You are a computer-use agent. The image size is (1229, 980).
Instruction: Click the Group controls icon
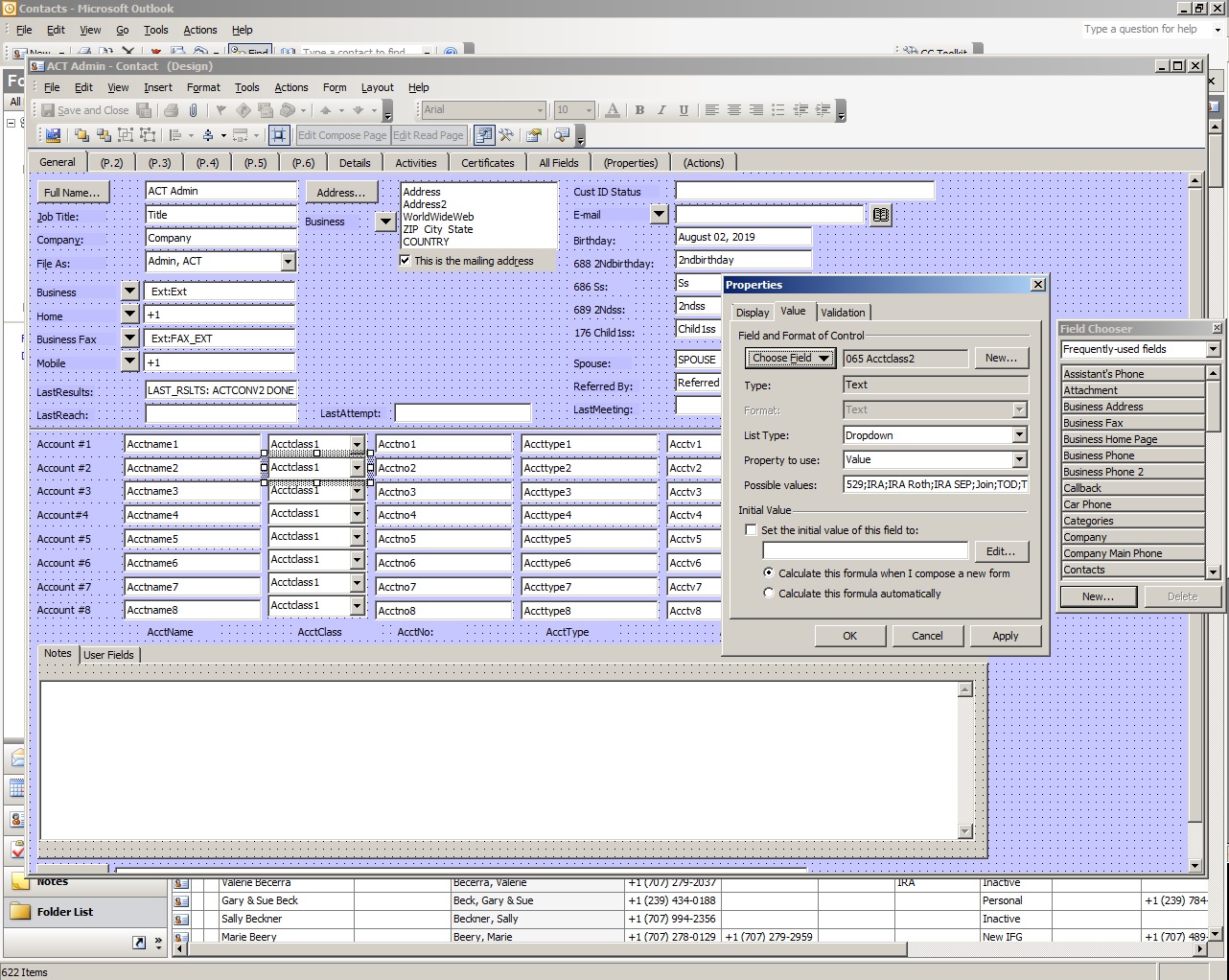125,135
